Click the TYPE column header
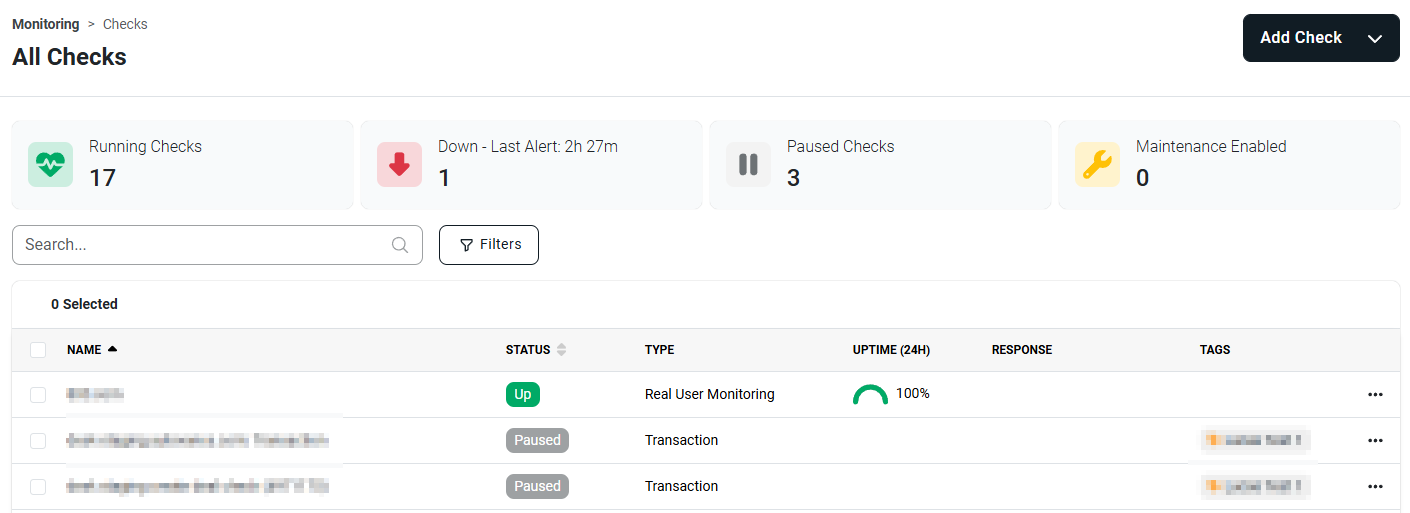The height and width of the screenshot is (513, 1410). 660,350
